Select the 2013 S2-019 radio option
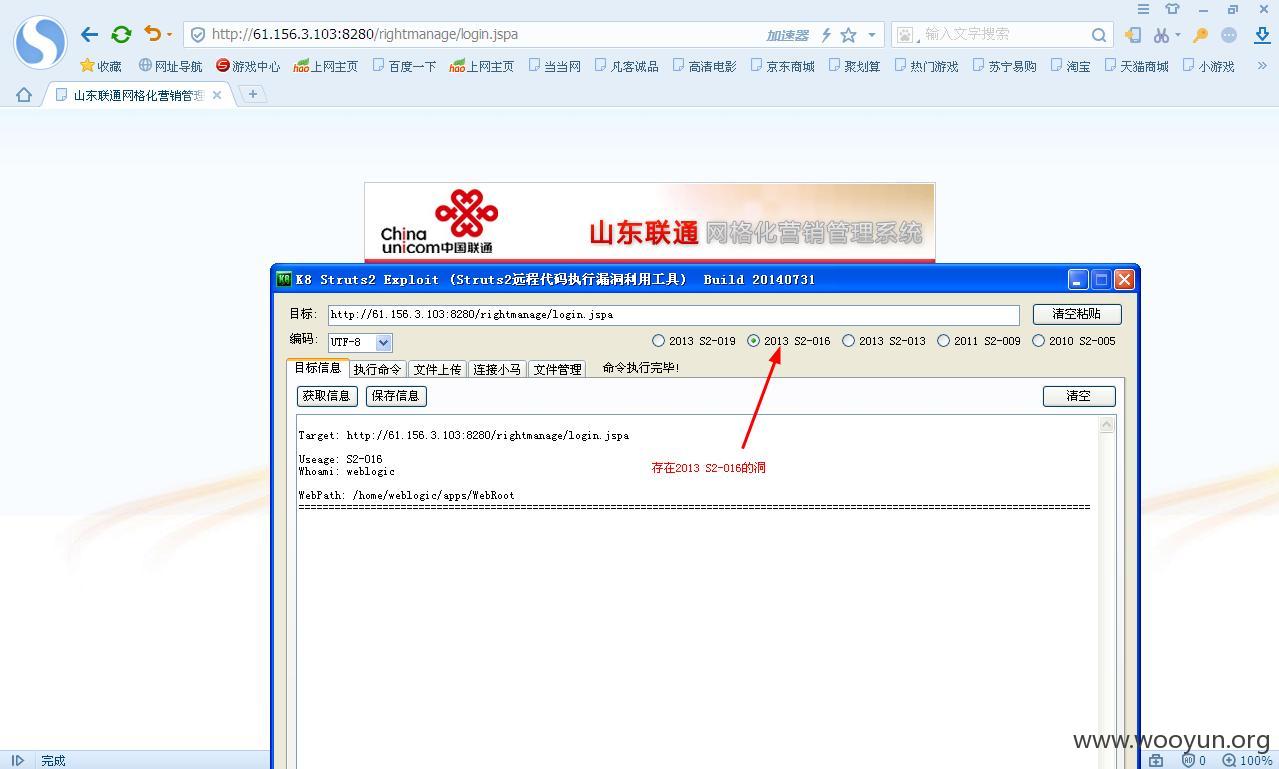1279x769 pixels. pos(658,341)
